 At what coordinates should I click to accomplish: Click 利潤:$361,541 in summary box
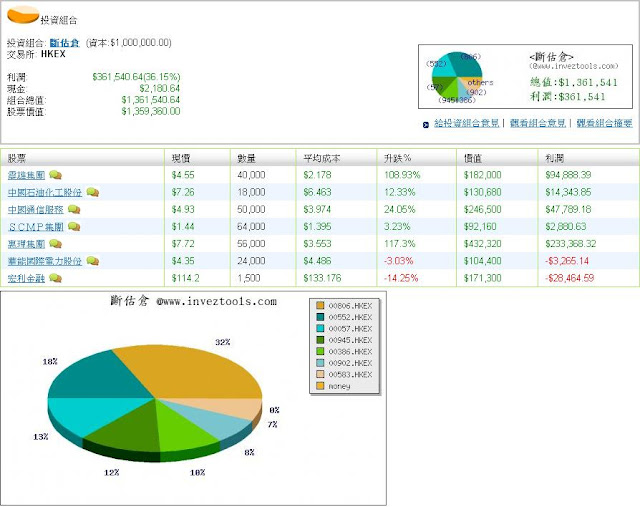[568, 97]
